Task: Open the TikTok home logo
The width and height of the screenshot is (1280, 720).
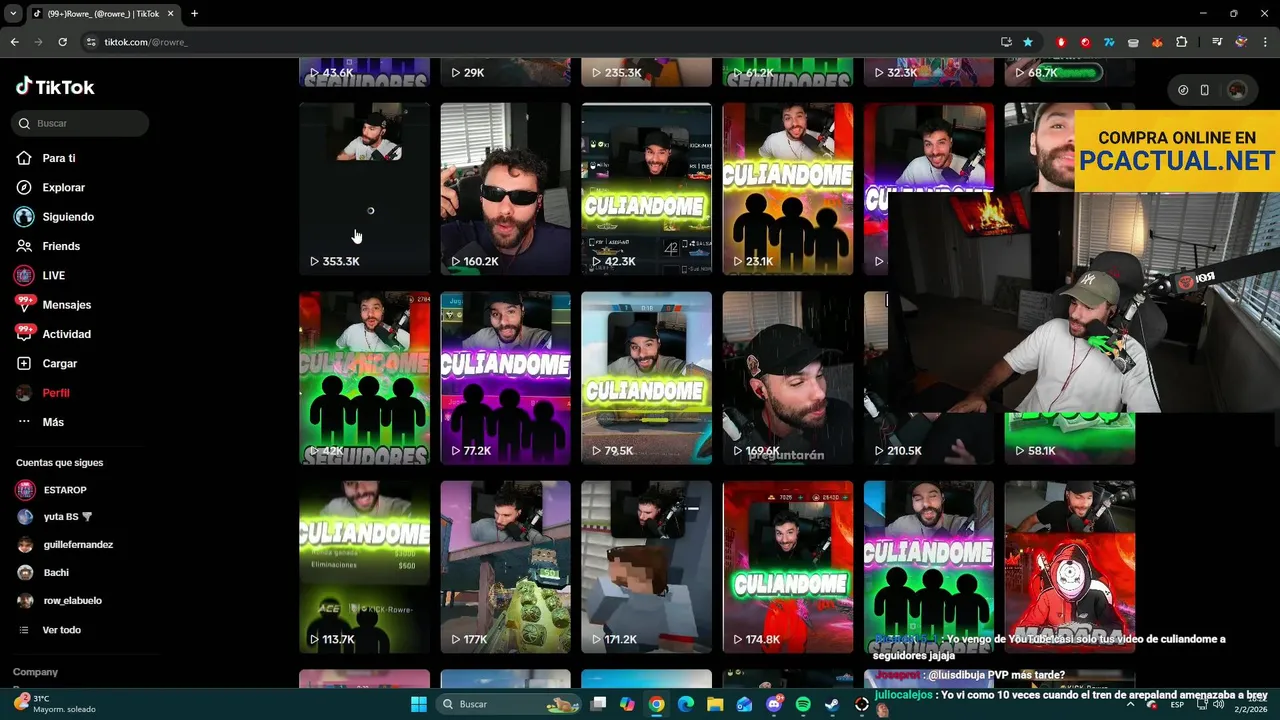Action: point(55,87)
